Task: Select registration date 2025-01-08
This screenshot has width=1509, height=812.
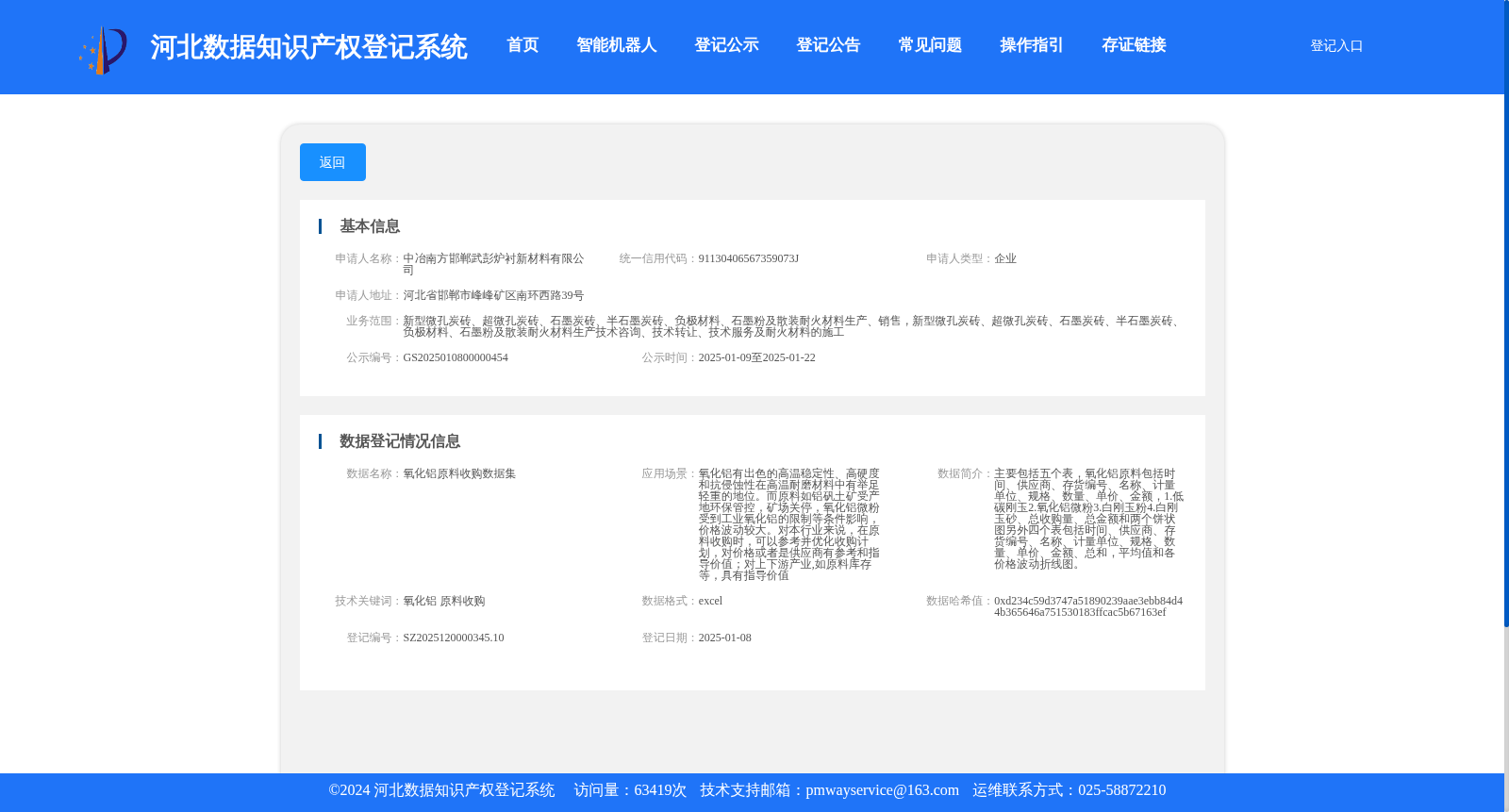Action: (x=725, y=638)
